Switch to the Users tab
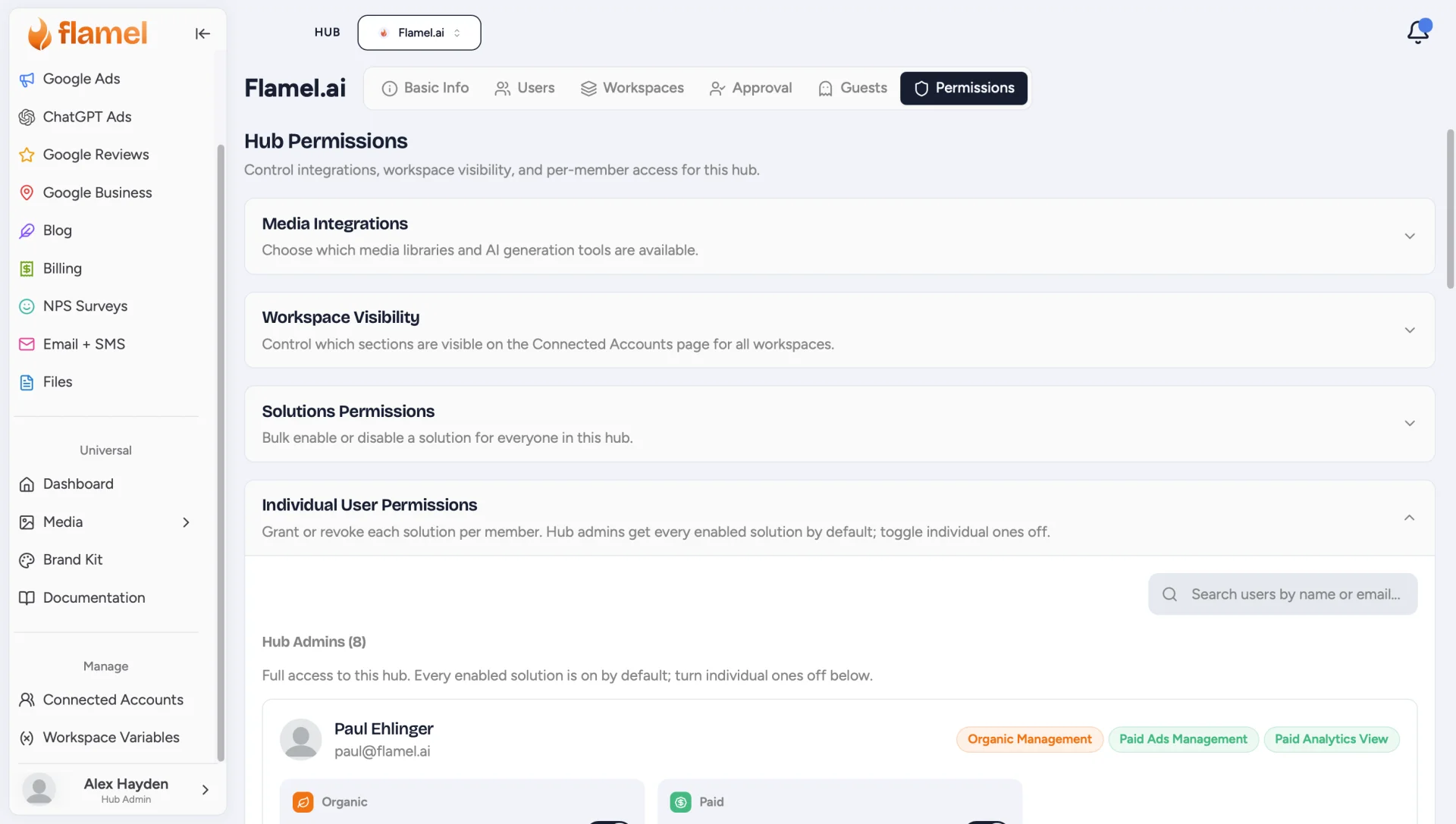Screen dimensions: 1456x824 point(525,88)
